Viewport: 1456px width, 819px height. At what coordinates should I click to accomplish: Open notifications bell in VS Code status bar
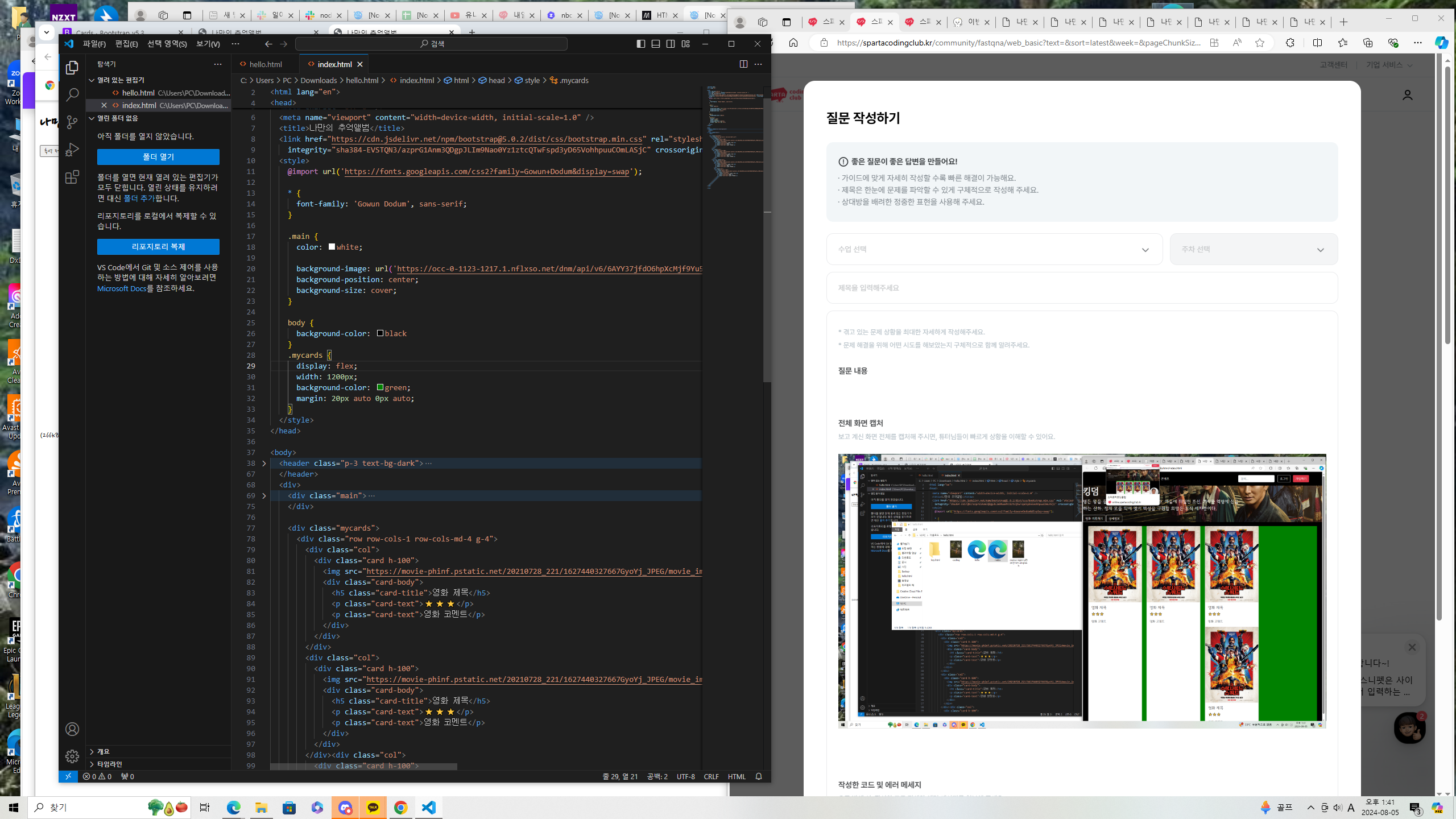click(x=759, y=776)
